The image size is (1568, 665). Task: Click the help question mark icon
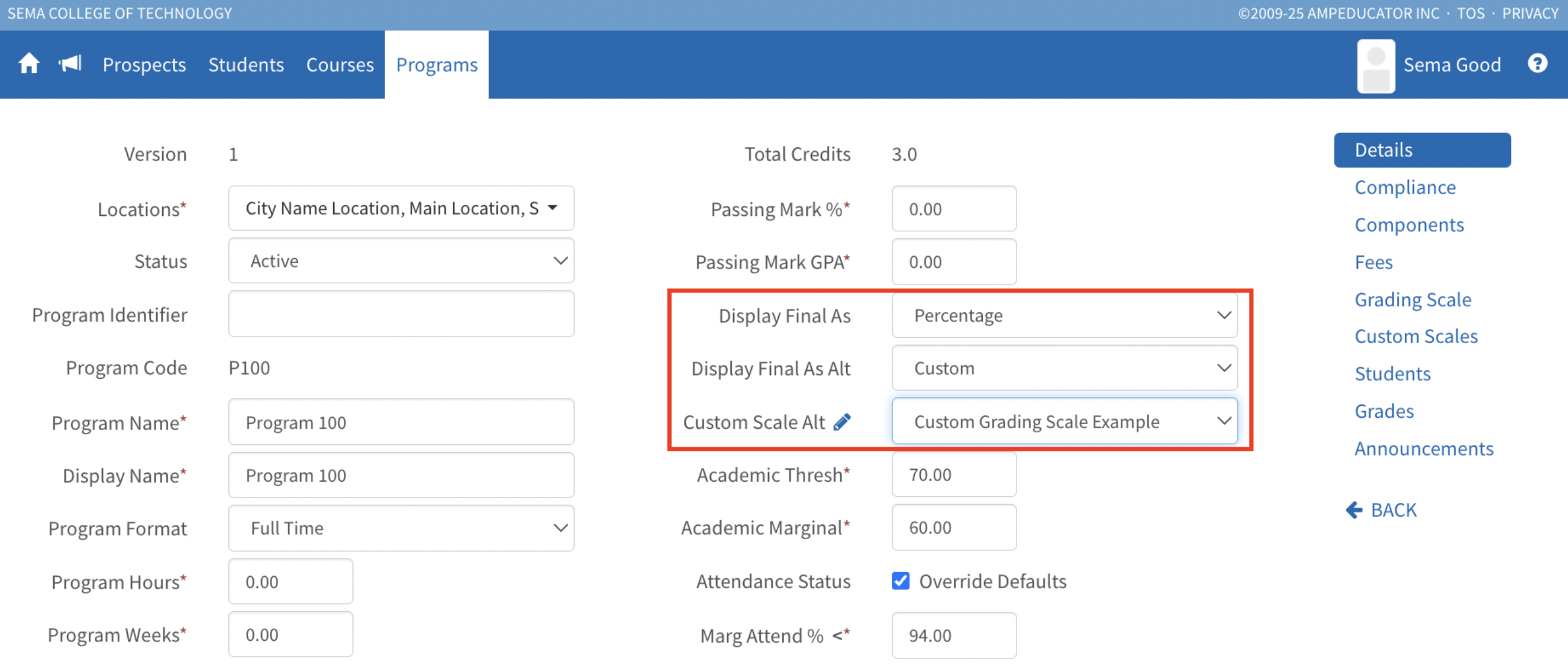(x=1537, y=63)
